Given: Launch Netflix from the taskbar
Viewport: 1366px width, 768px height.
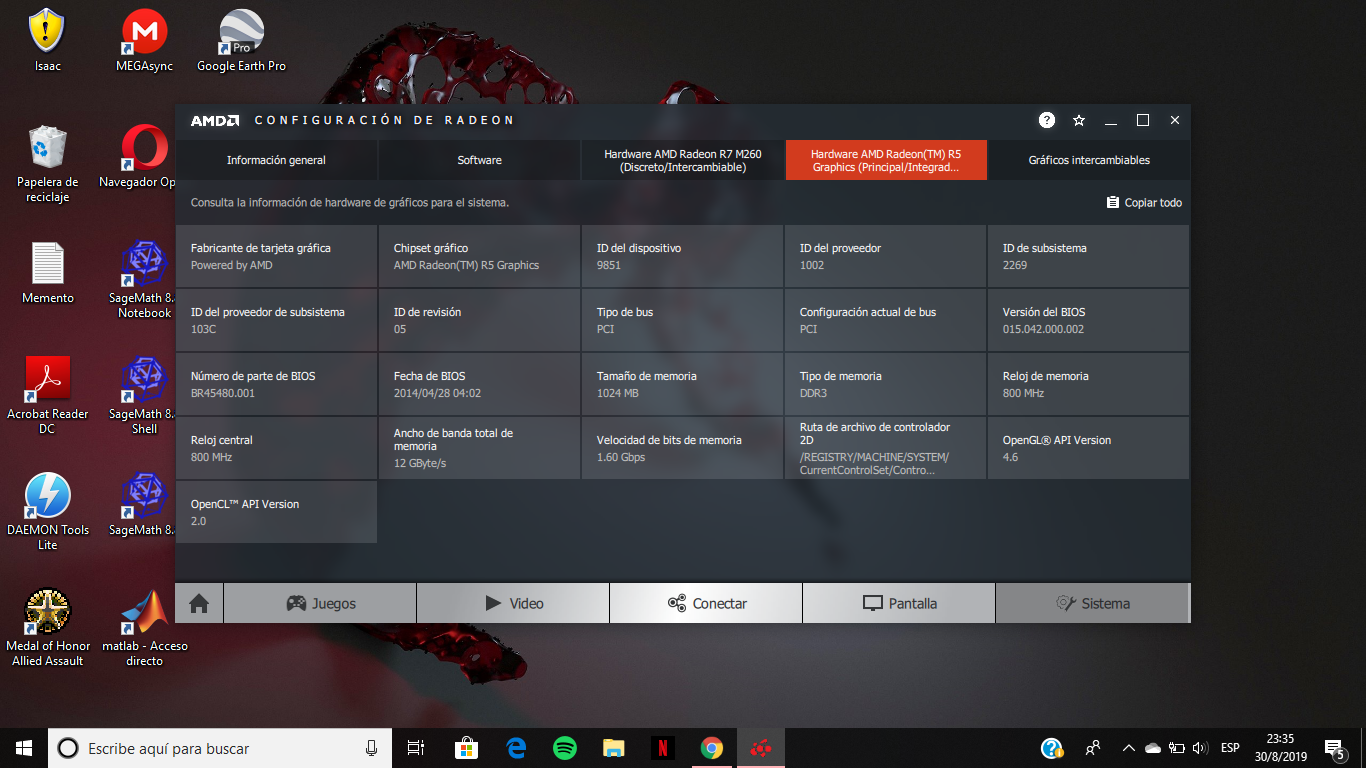Looking at the screenshot, I should tap(662, 748).
